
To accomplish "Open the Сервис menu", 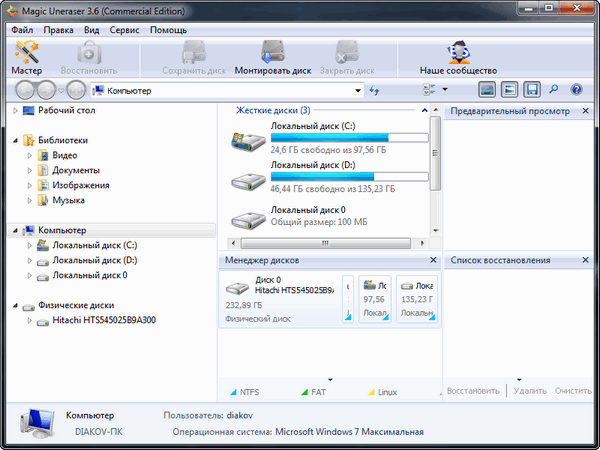I will (x=124, y=30).
